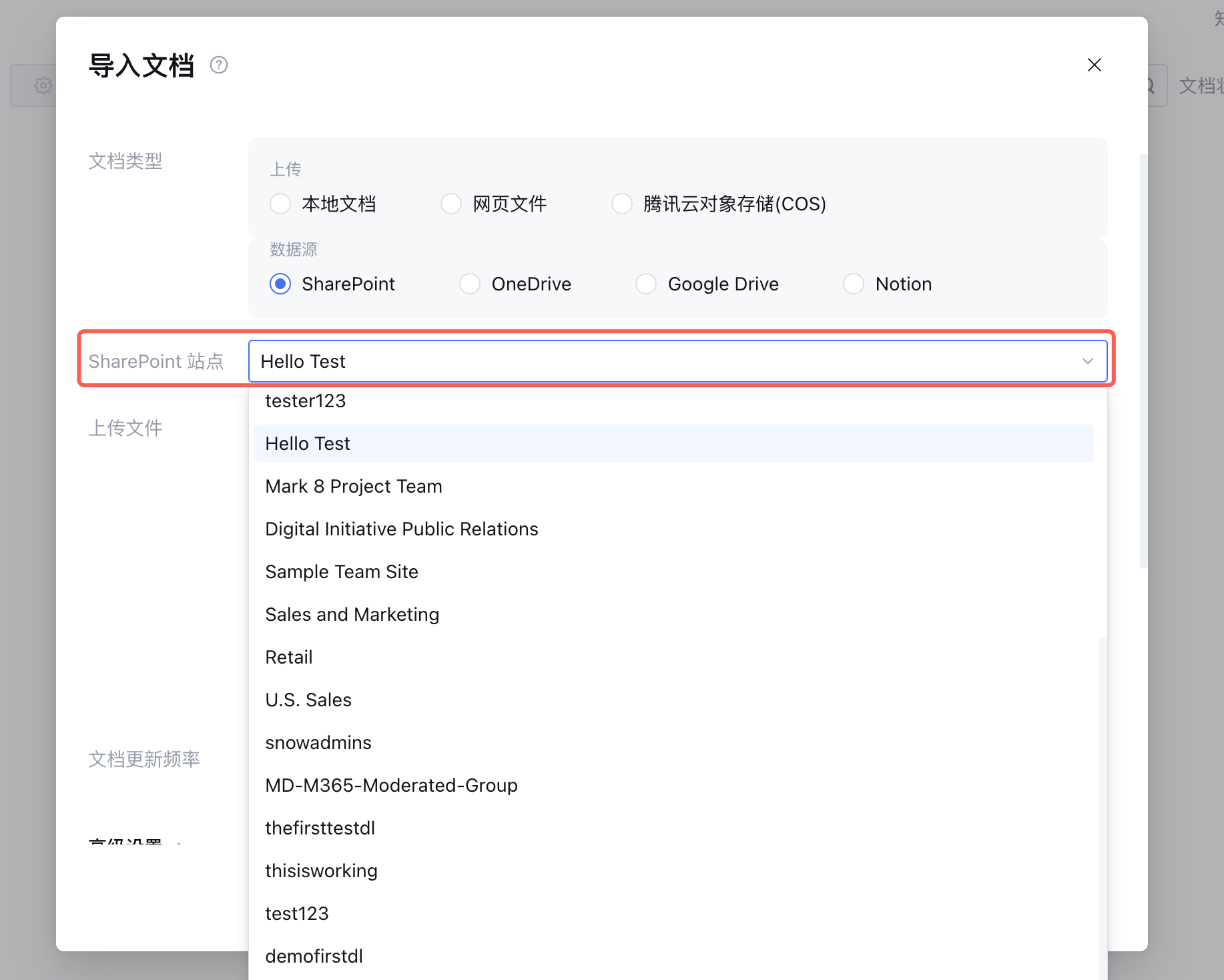1224x980 pixels.
Task: Select SharePoint as data source
Action: coord(280,284)
